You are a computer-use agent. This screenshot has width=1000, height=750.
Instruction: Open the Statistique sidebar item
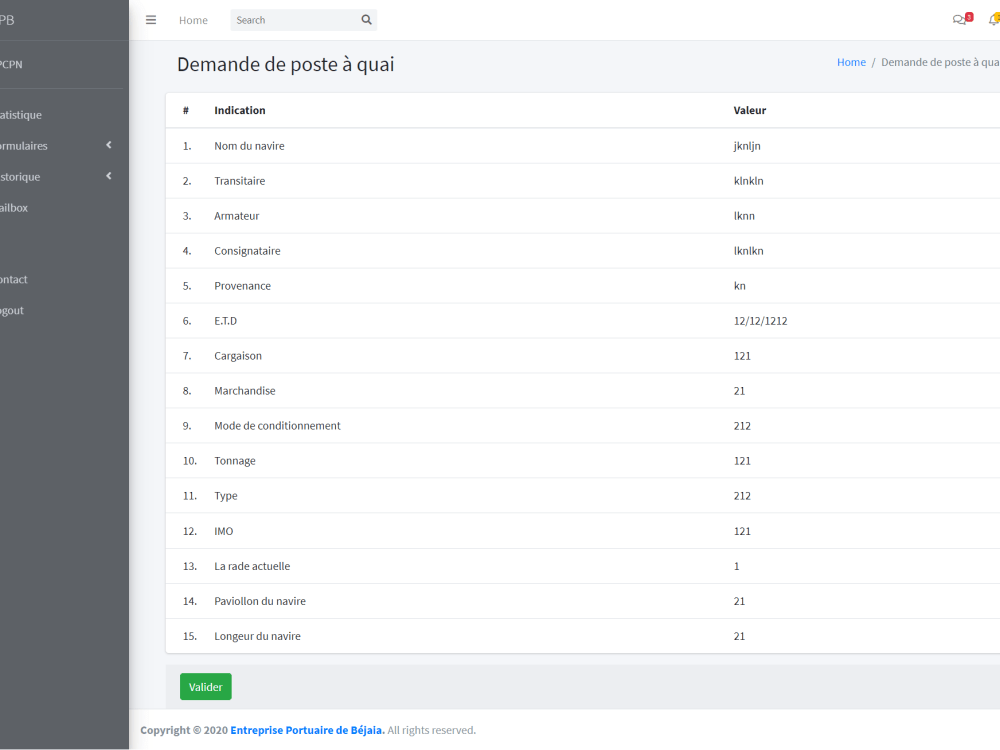tap(20, 115)
